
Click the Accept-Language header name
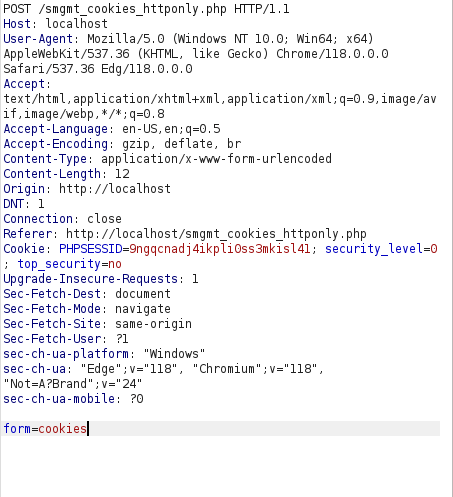[56, 129]
